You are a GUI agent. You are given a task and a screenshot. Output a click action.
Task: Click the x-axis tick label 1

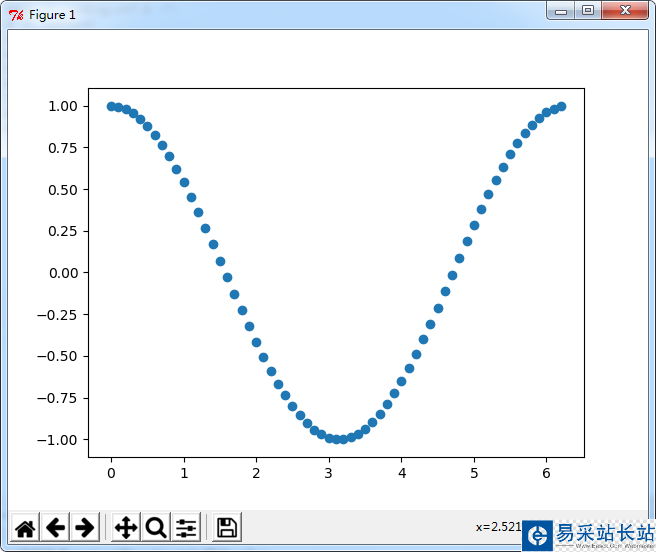184,473
